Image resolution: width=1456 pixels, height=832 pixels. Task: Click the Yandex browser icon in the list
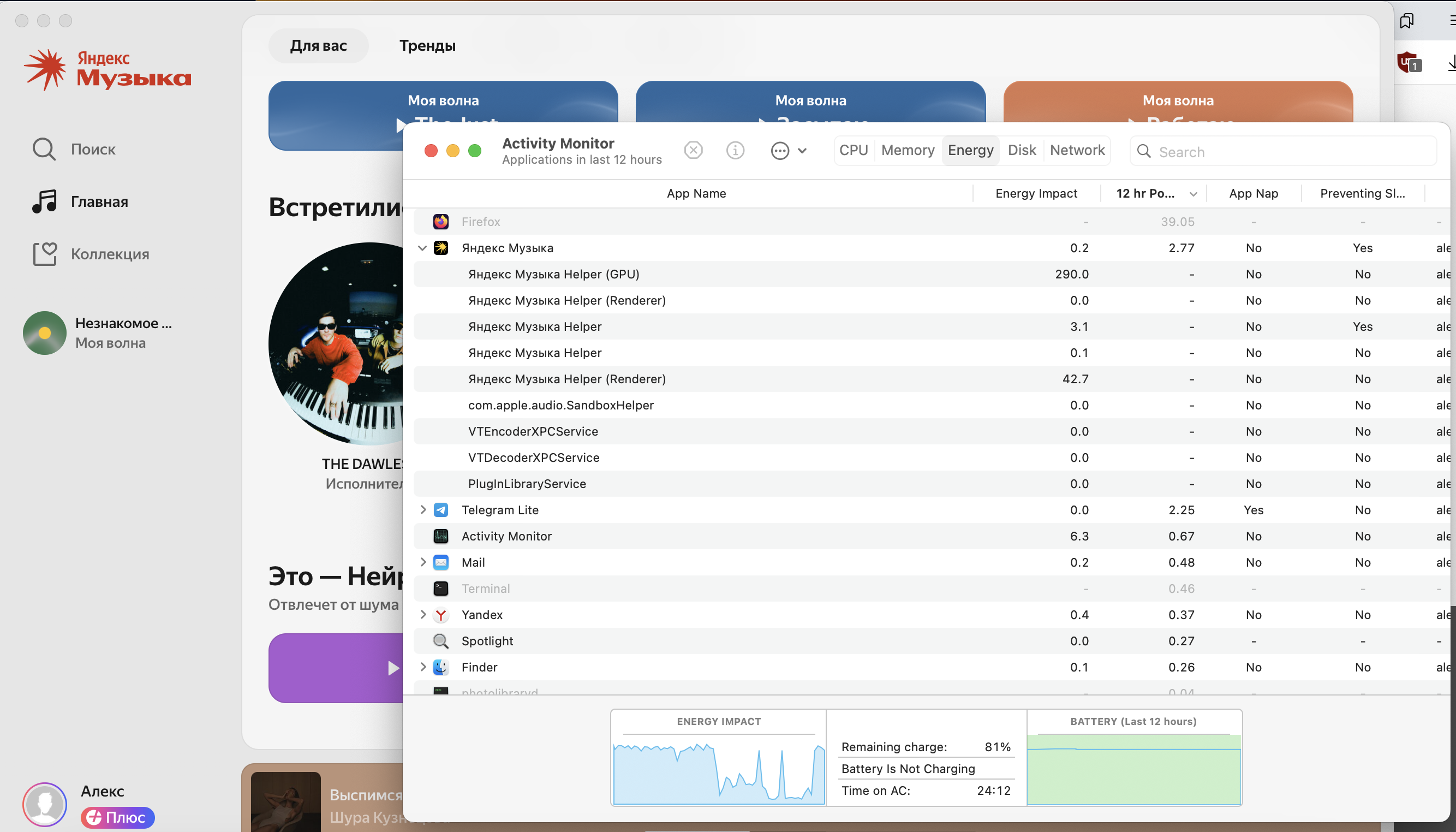440,615
